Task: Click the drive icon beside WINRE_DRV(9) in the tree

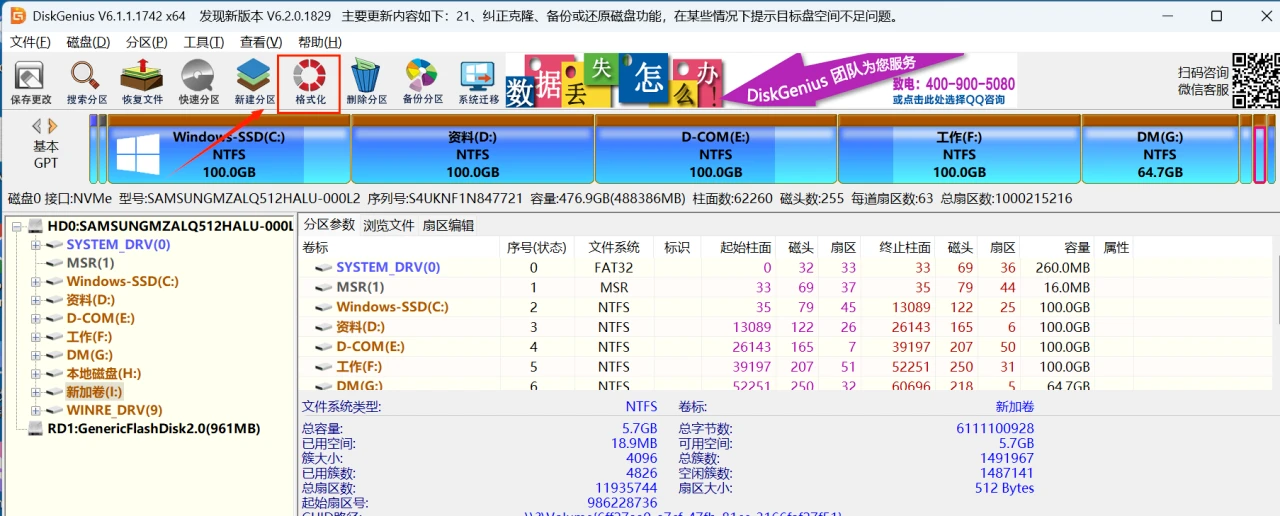Action: point(54,410)
